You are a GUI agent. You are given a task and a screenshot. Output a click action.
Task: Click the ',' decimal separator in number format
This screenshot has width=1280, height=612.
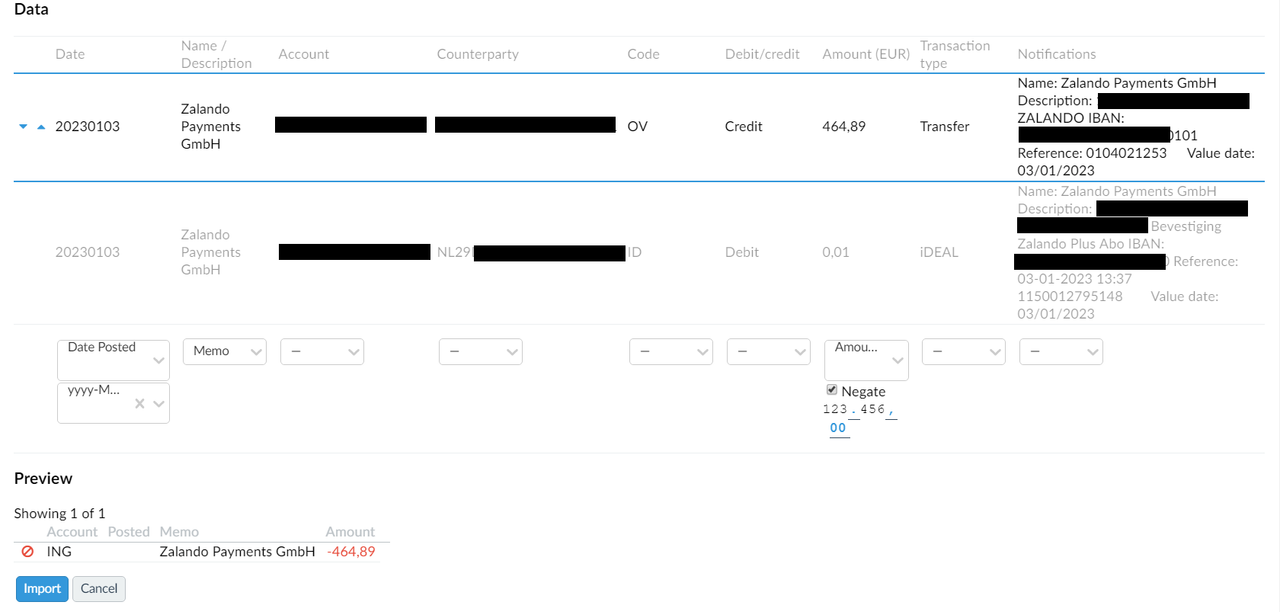click(892, 409)
